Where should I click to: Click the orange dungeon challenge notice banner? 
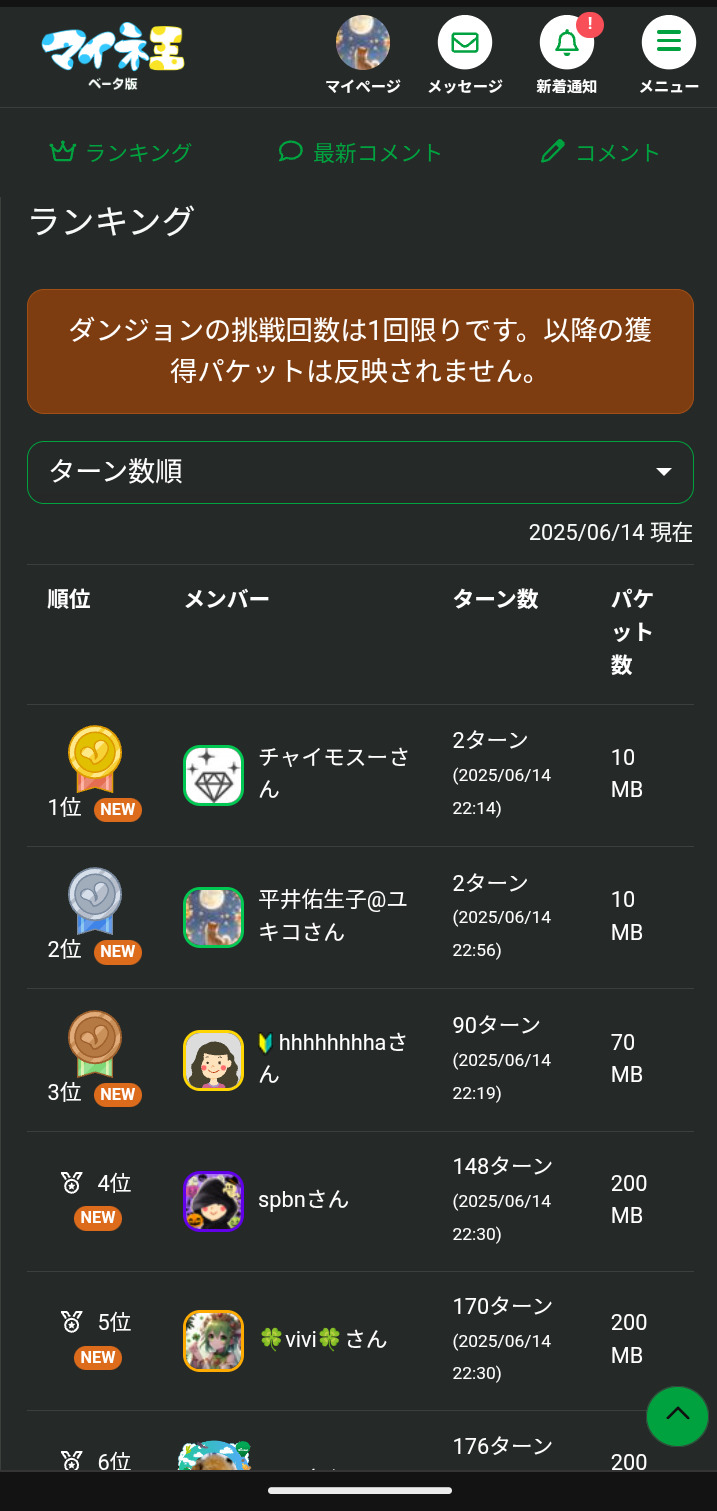(360, 351)
